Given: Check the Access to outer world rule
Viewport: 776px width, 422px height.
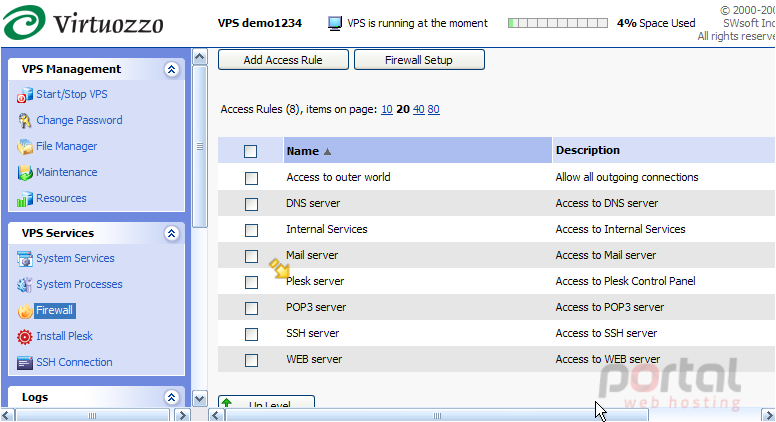Looking at the screenshot, I should point(251,178).
